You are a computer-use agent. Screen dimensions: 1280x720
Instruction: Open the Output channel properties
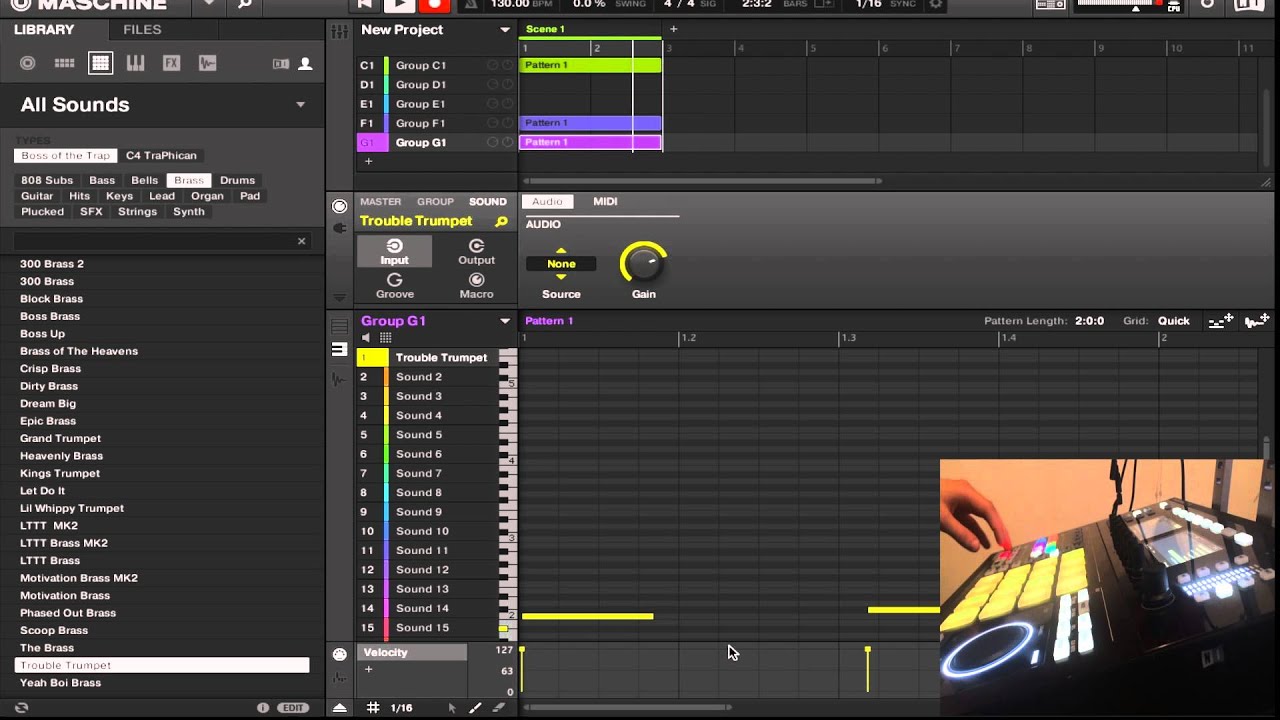point(476,252)
